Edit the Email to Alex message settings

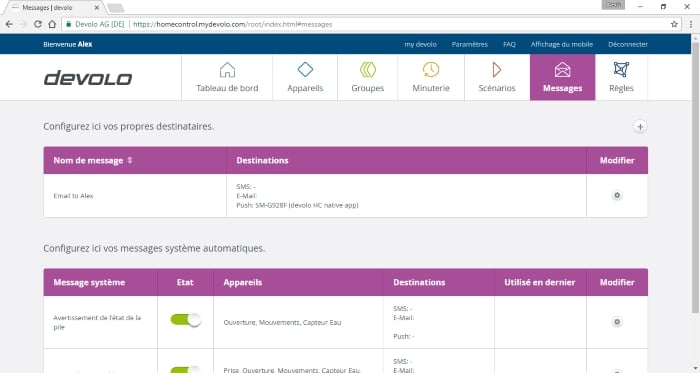617,195
